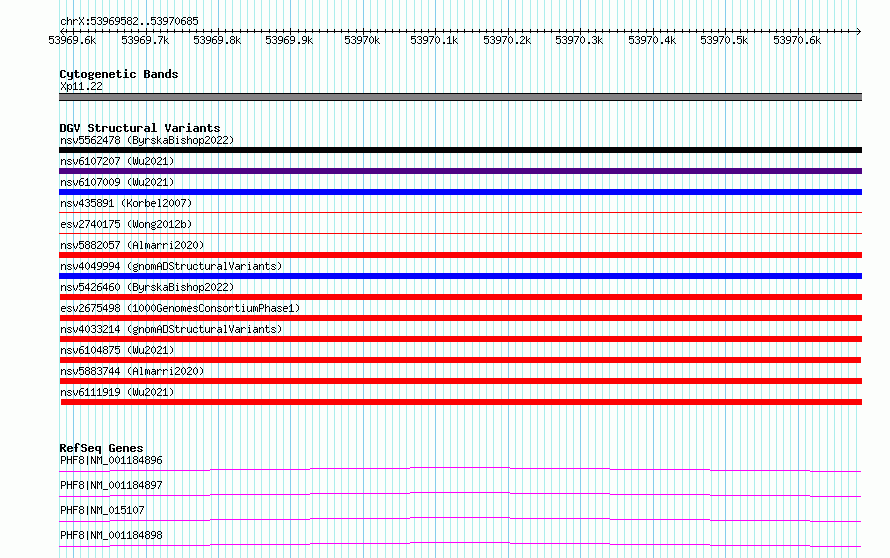Screen dimensions: 890x558
Task: Click the 53970.3k ruler tick label
Action: point(579,40)
